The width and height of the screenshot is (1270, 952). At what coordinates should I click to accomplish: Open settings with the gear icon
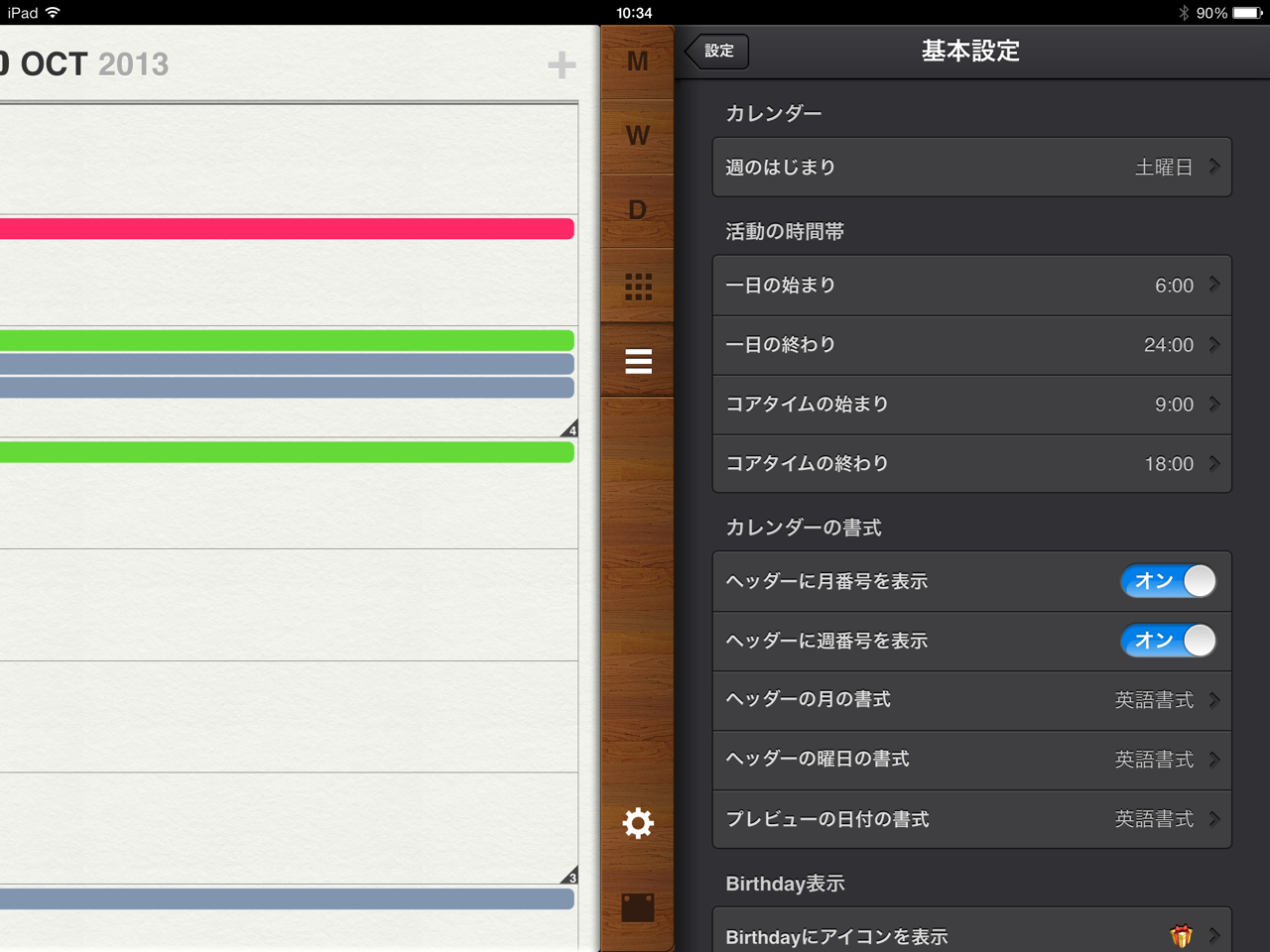(x=638, y=823)
